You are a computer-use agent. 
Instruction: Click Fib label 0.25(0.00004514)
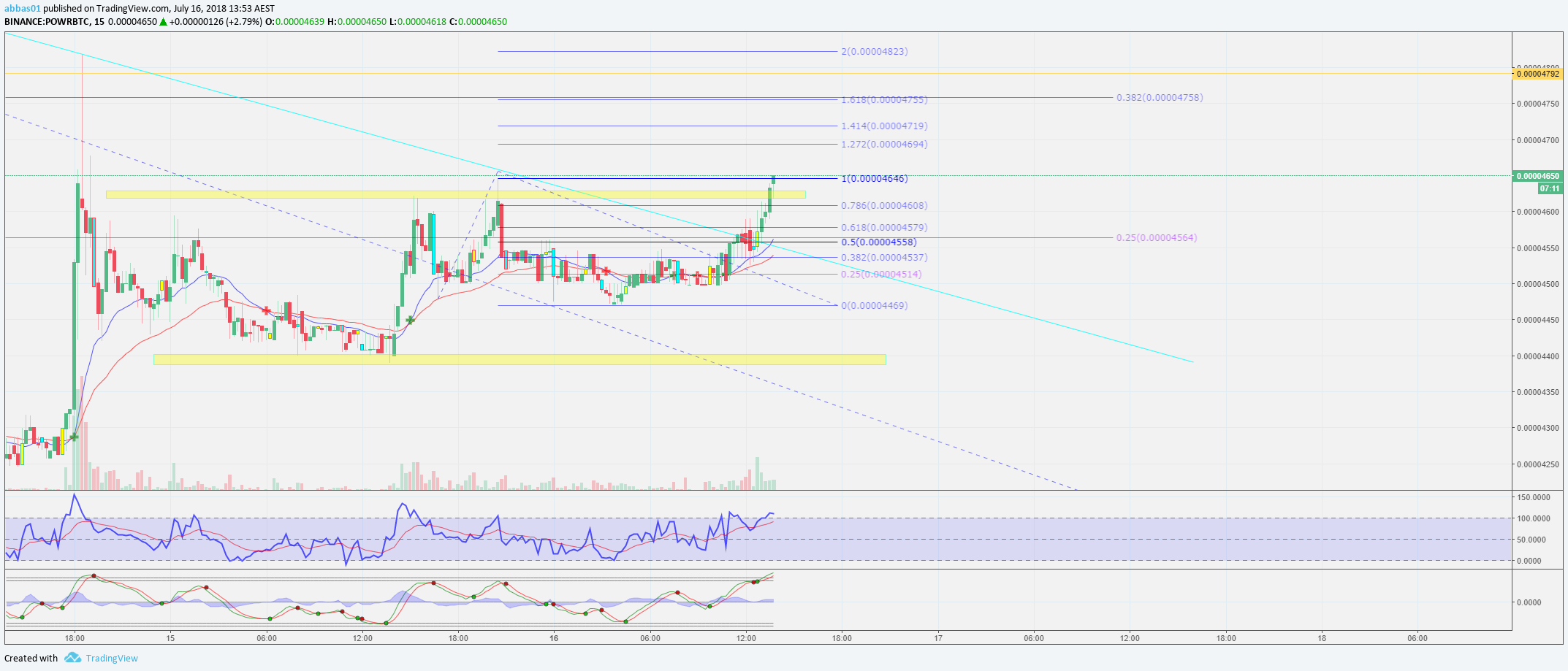coord(881,275)
